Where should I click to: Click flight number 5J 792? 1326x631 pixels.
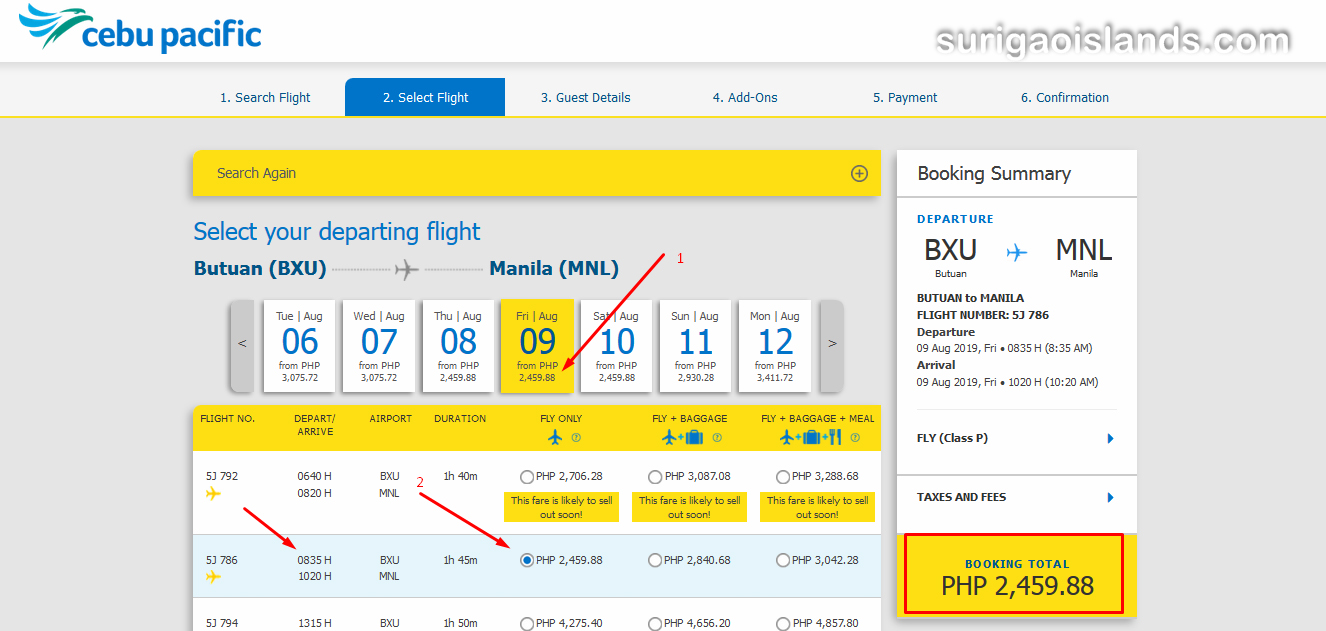click(222, 476)
